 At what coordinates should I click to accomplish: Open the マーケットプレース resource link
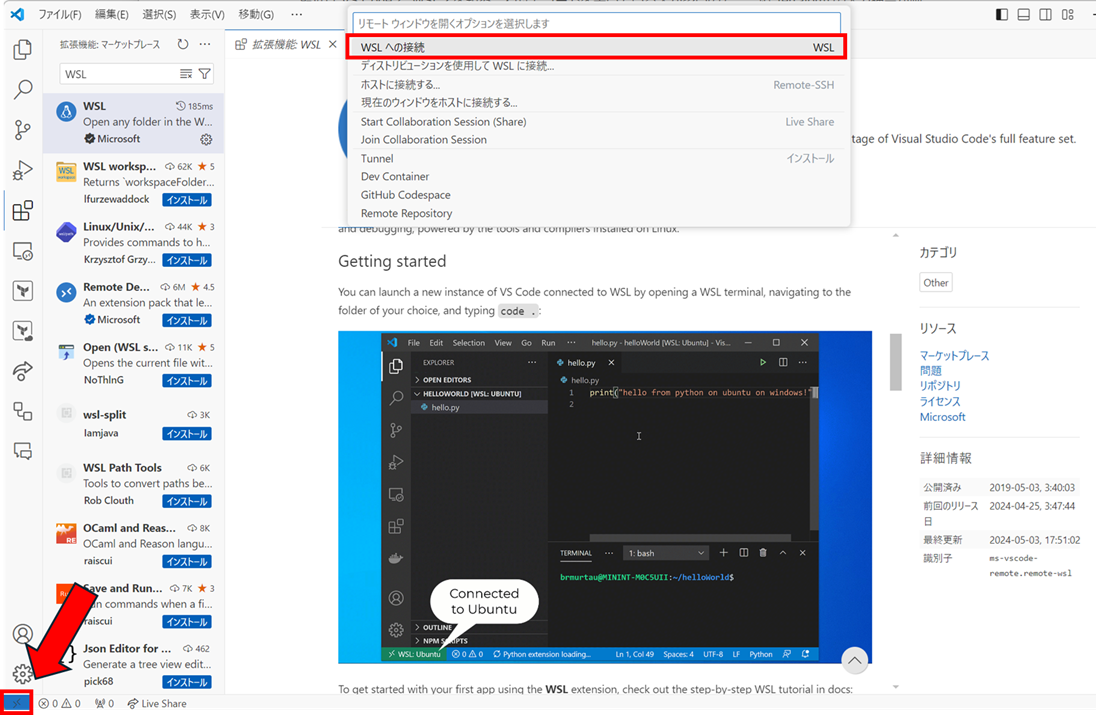(x=954, y=356)
